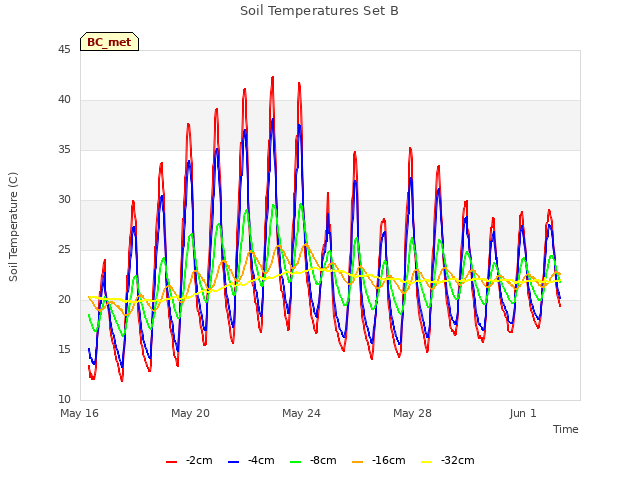Click the Soil Temperature (C) y-axis title
640x480 pixels.
click(x=13, y=227)
